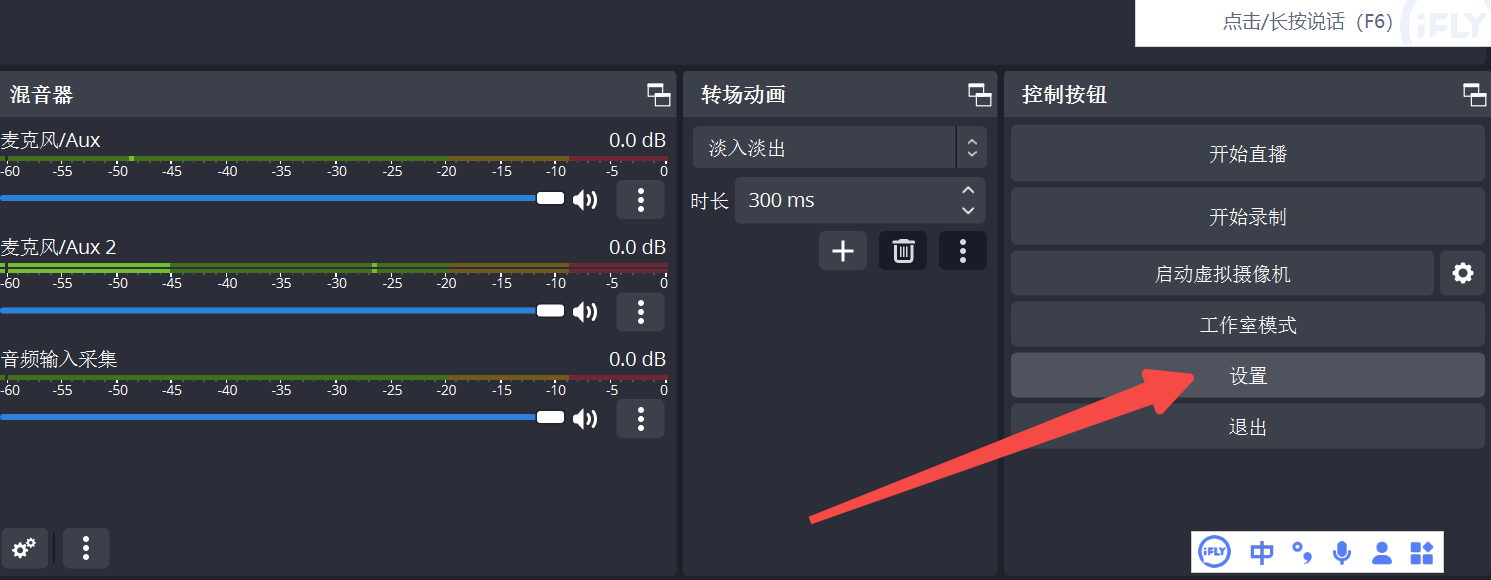Switch iFLY input language 中 icon

coord(1263,552)
